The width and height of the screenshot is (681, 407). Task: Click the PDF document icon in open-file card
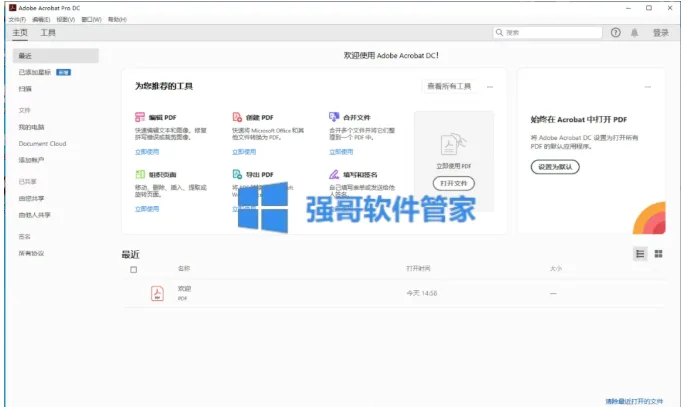(453, 144)
